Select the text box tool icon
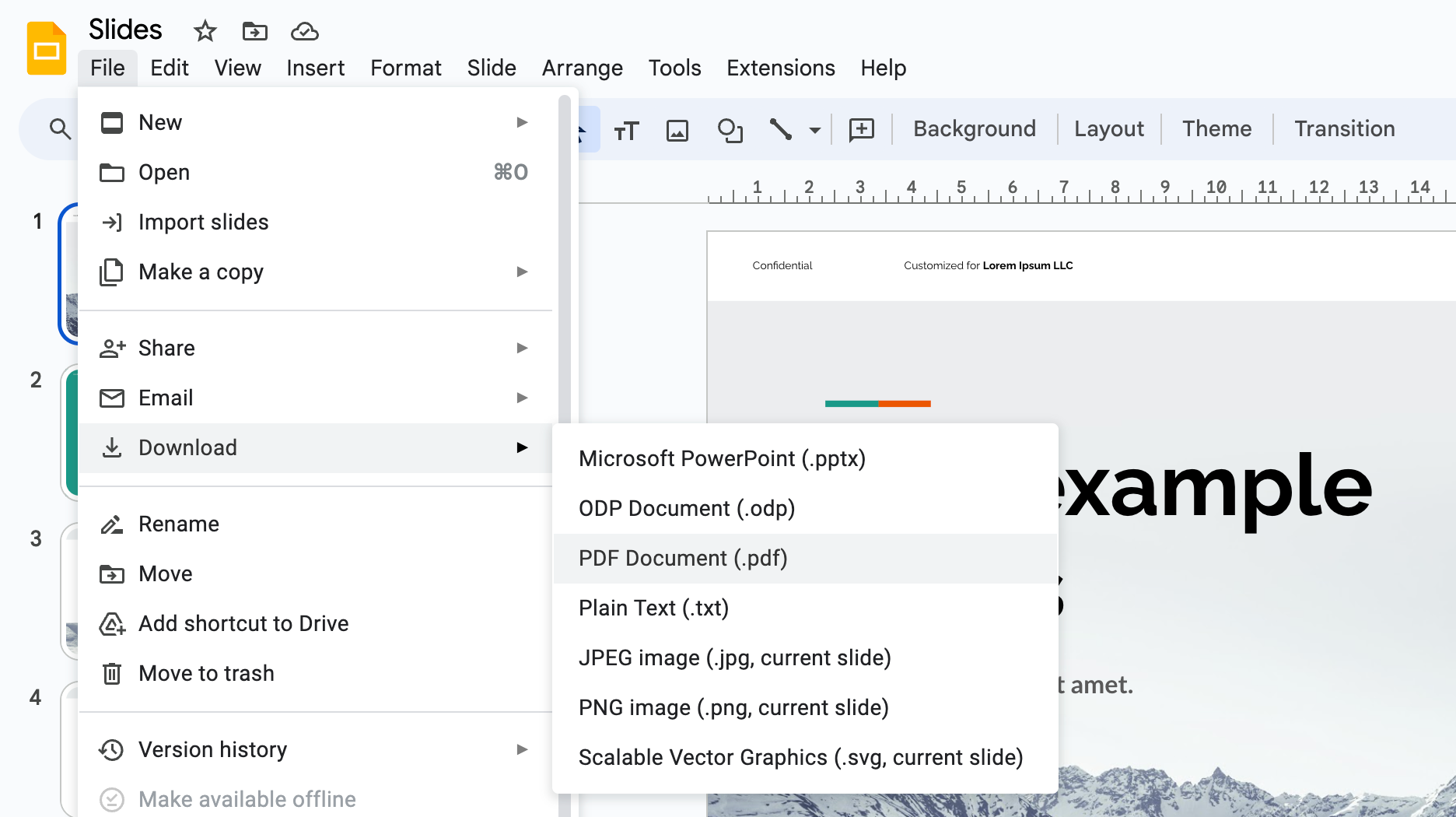The height and width of the screenshot is (817, 1456). [626, 130]
